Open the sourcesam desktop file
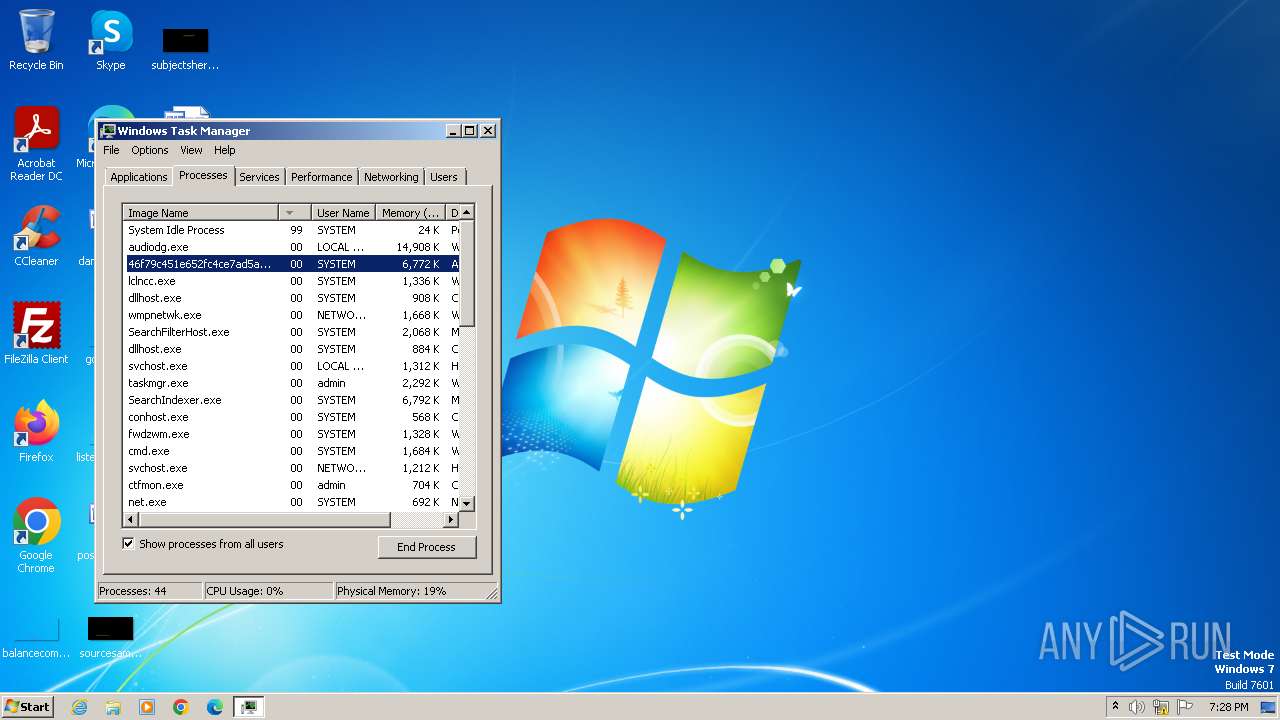 pos(110,637)
